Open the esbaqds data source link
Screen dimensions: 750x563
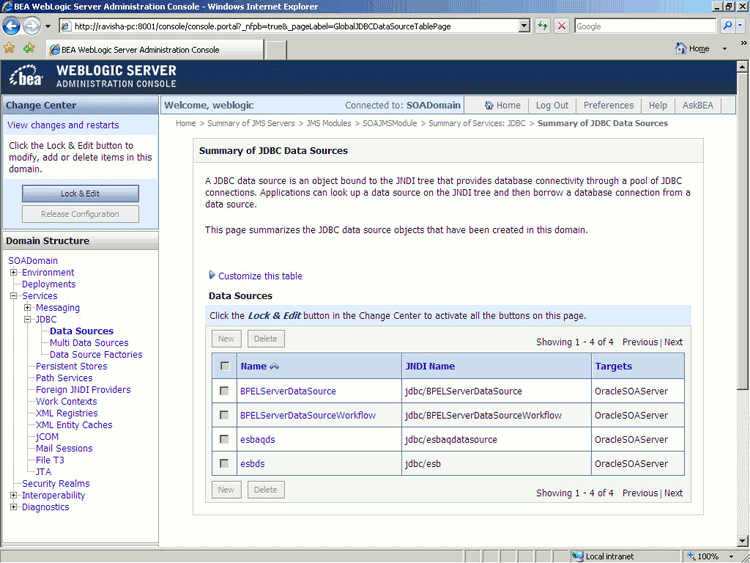point(258,439)
